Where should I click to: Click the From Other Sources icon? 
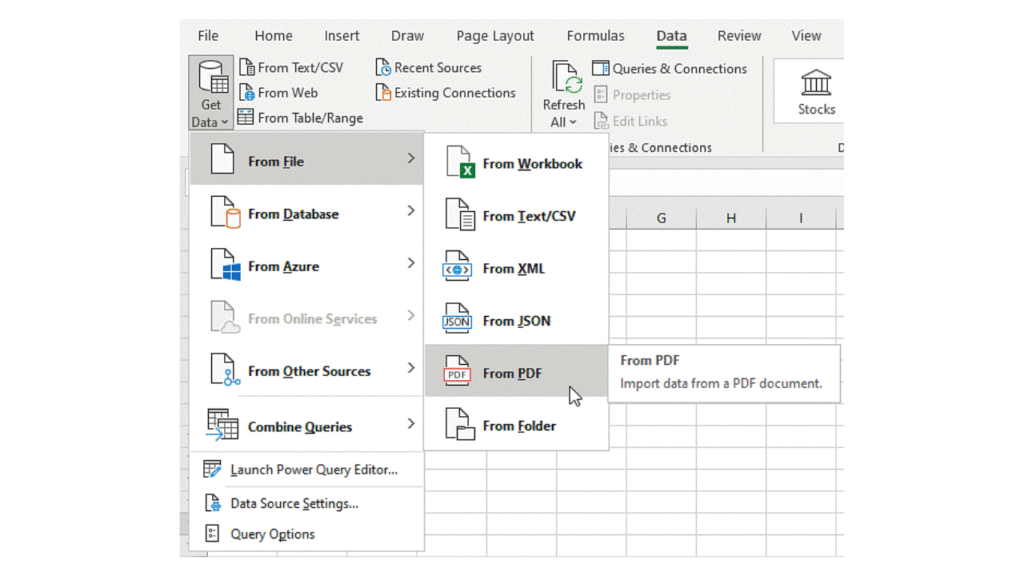tap(225, 370)
